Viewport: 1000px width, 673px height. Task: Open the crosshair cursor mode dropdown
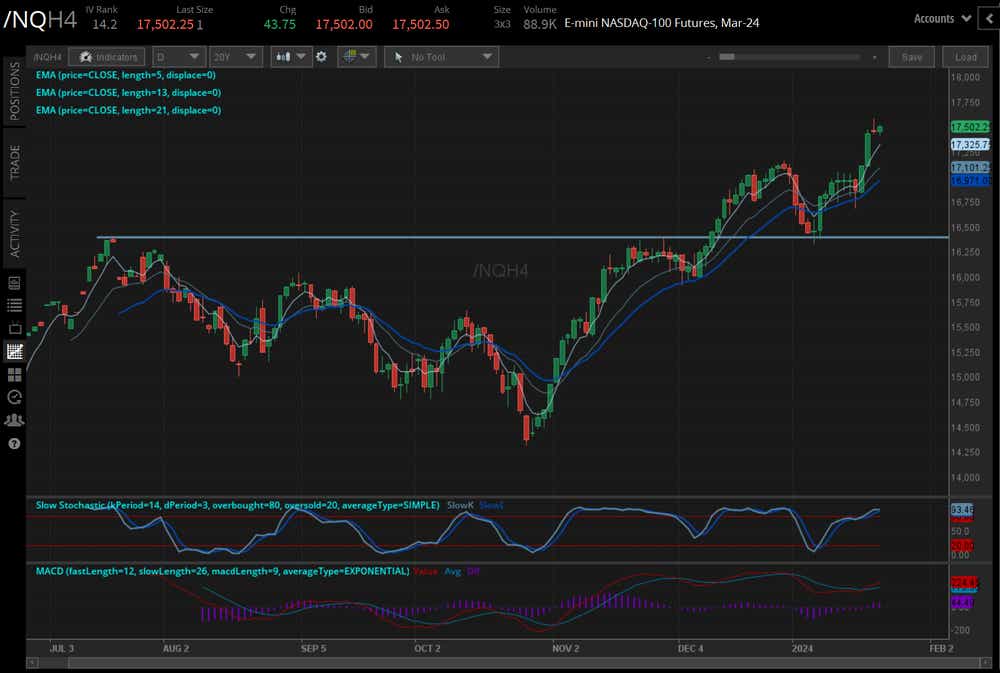click(x=357, y=57)
